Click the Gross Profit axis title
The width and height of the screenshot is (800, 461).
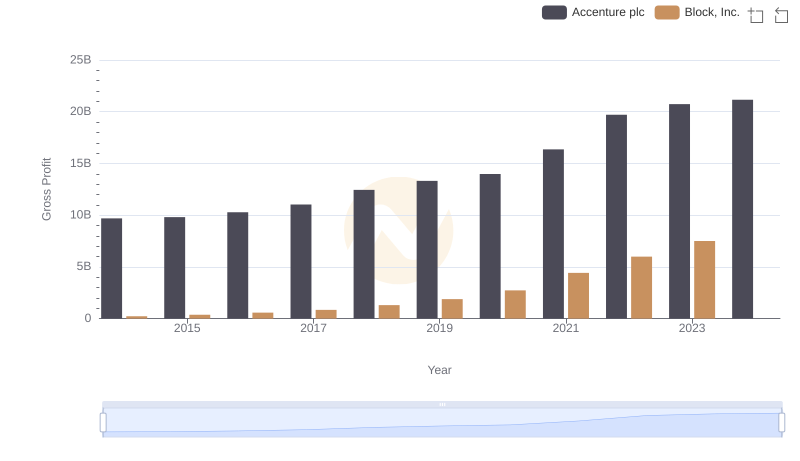click(x=46, y=189)
